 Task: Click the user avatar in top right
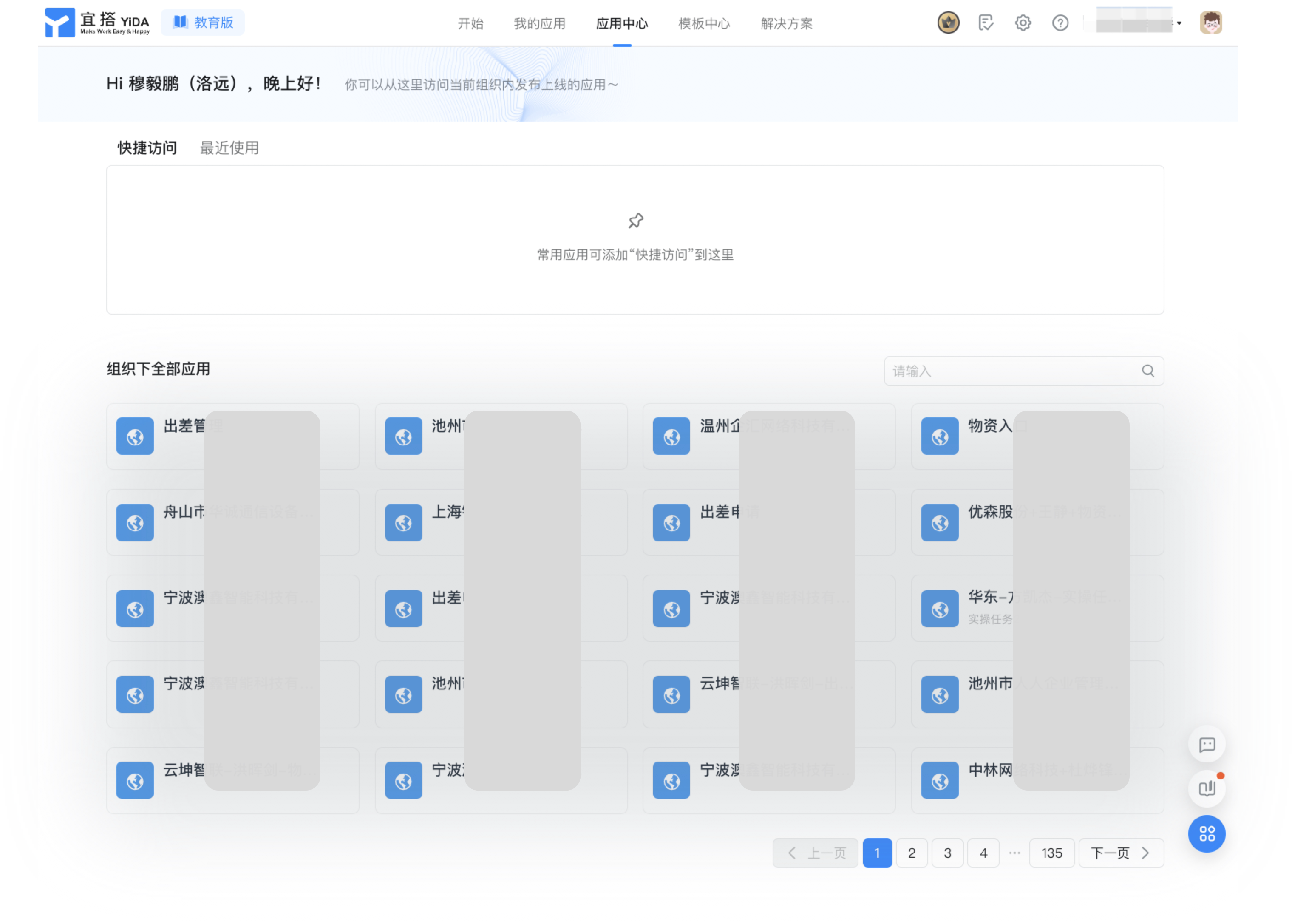(1211, 23)
